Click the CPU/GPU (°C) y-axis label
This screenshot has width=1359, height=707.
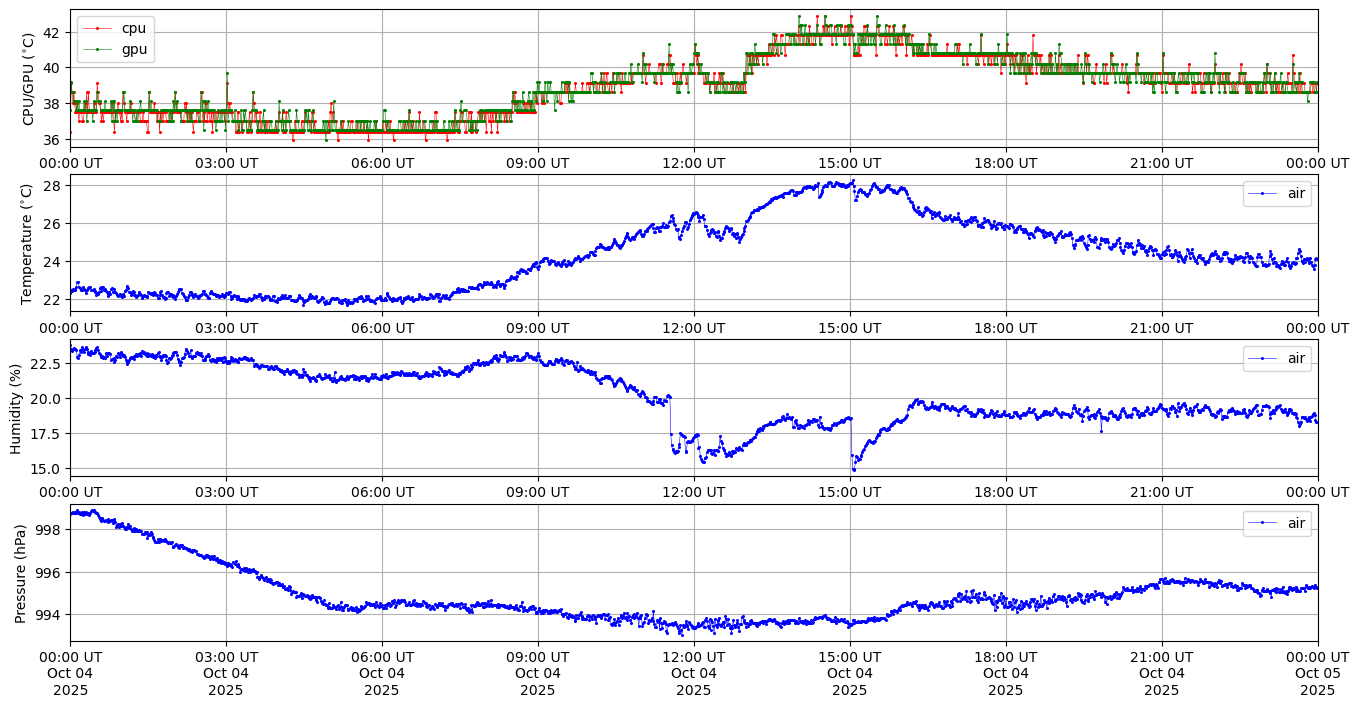pos(28,79)
